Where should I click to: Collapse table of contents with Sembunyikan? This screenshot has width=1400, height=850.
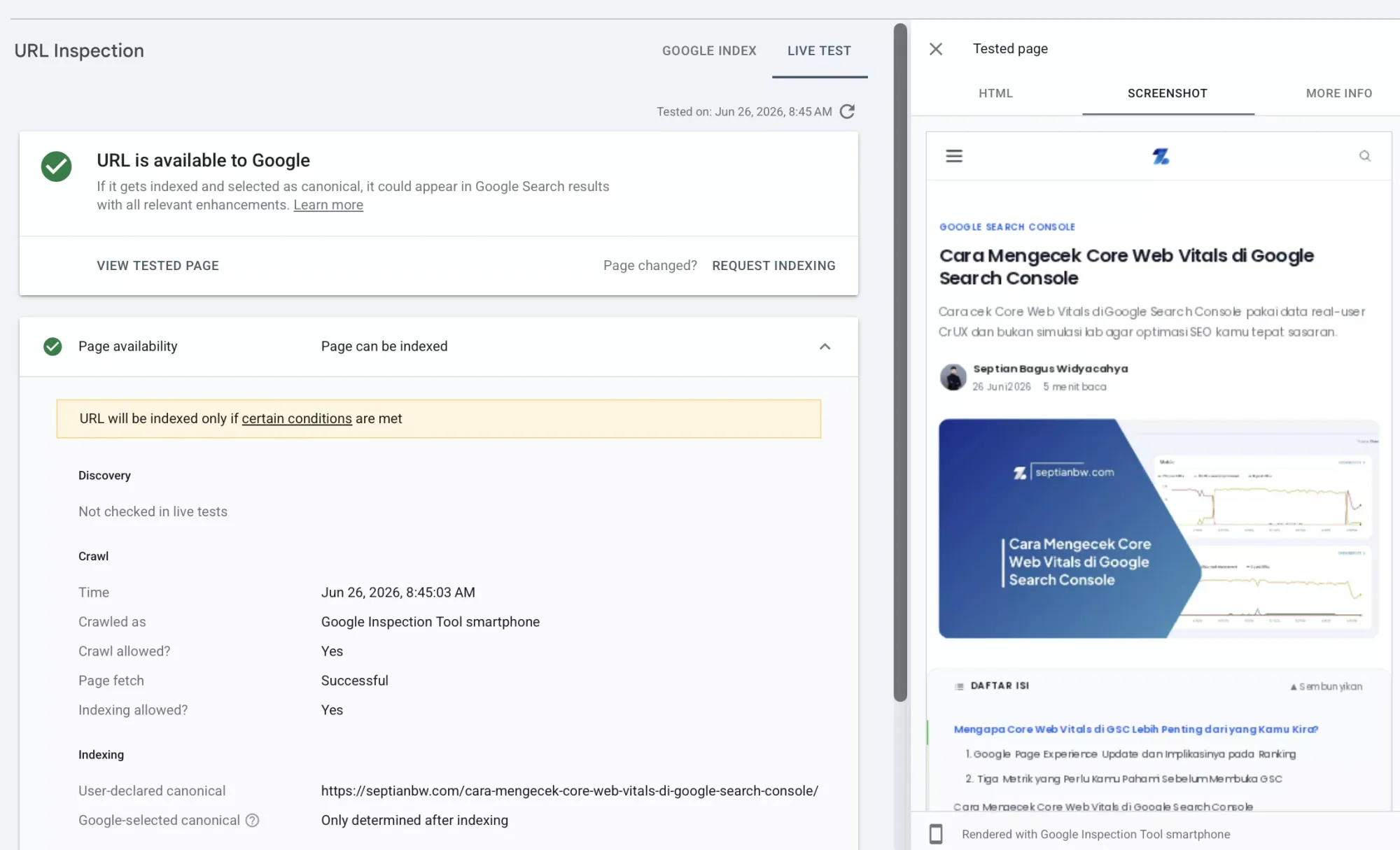tap(1326, 686)
